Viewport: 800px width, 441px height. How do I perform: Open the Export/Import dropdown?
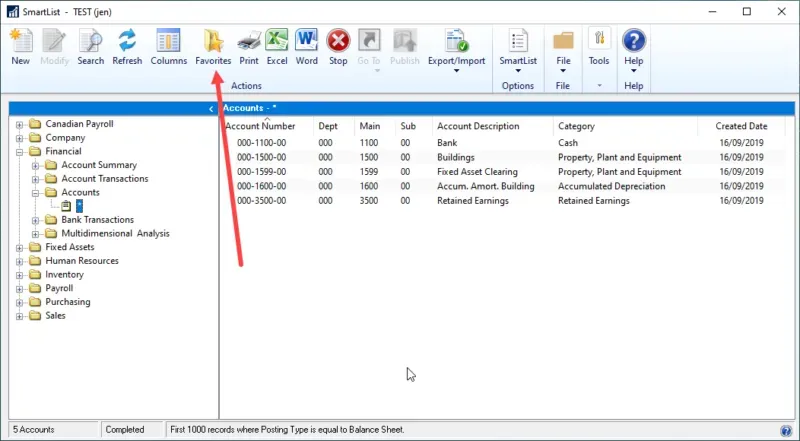456,52
